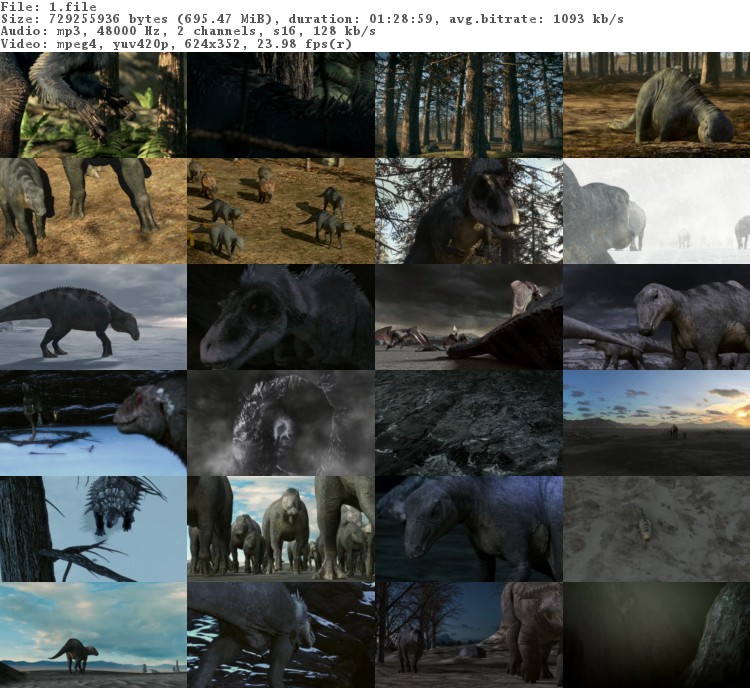
Task: Select the grayscale x-ray skull thumbnail
Action: pos(281,423)
